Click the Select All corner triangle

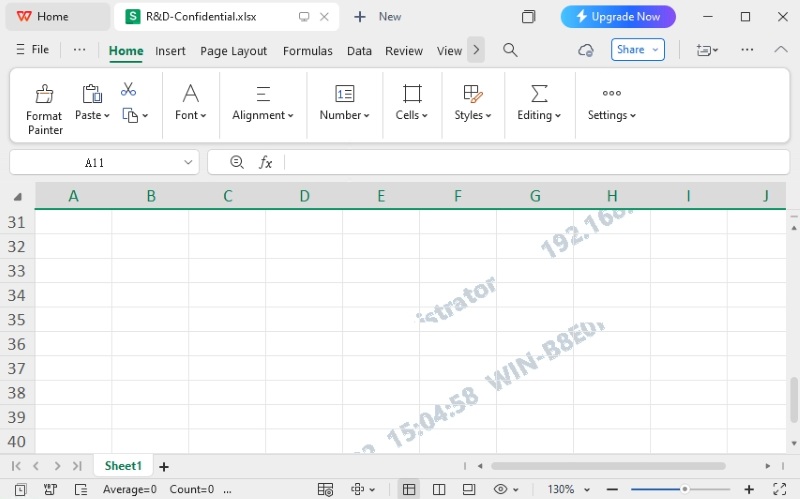pyautogui.click(x=18, y=196)
